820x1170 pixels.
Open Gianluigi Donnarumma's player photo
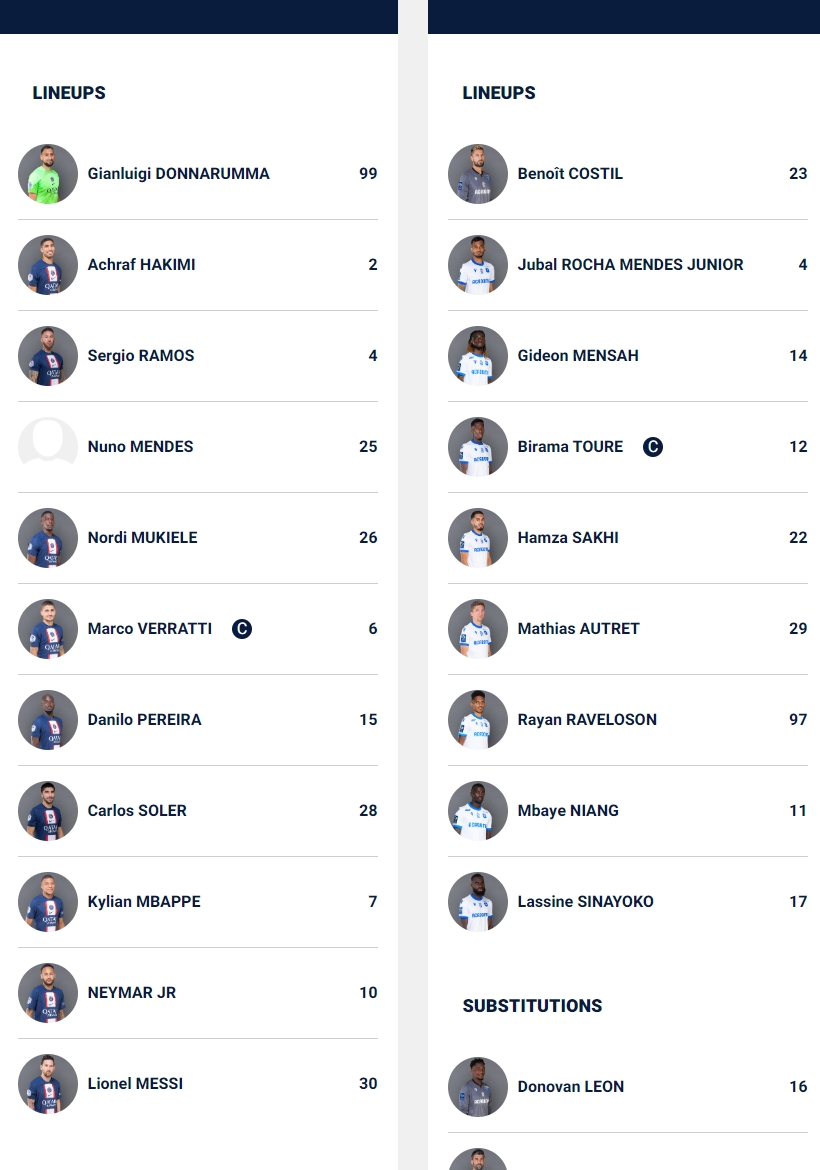[48, 174]
